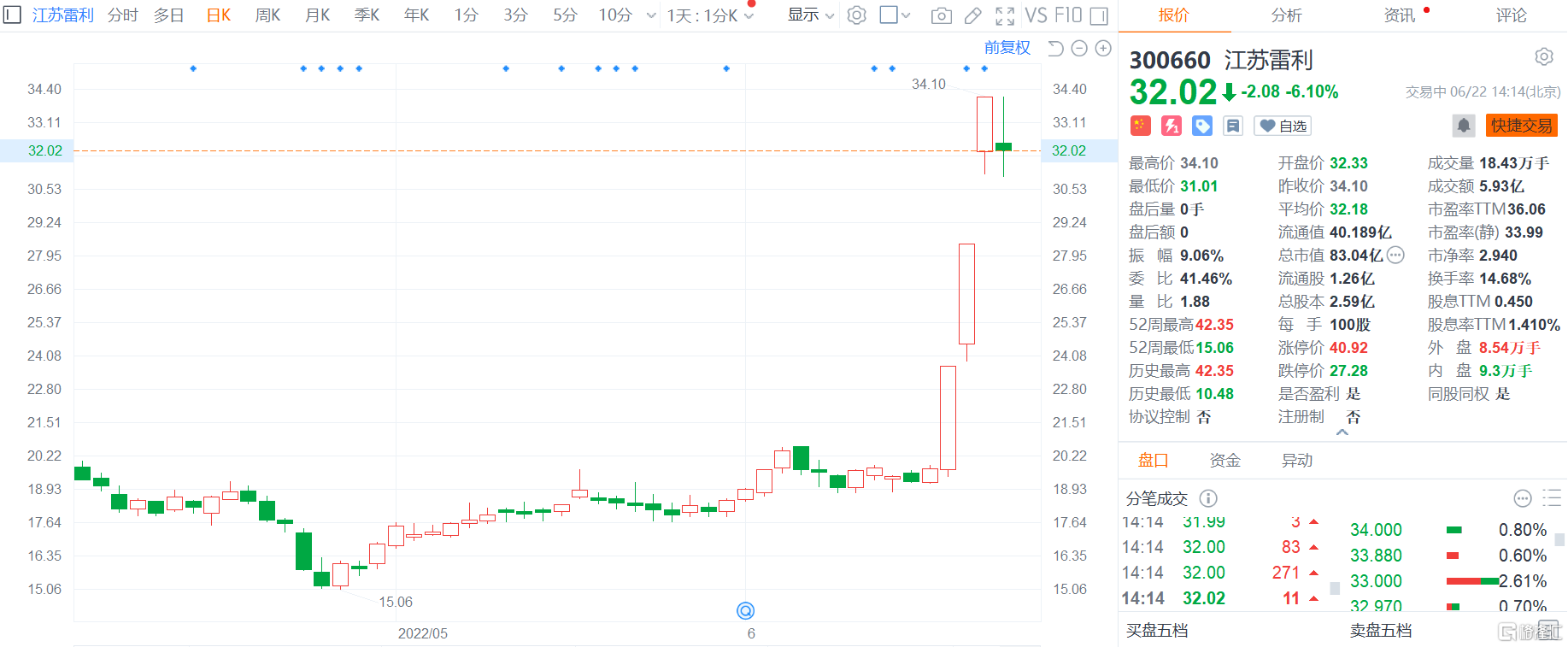The image size is (1568, 647).
Task: Set a price alert with bell icon
Action: 1464,126
